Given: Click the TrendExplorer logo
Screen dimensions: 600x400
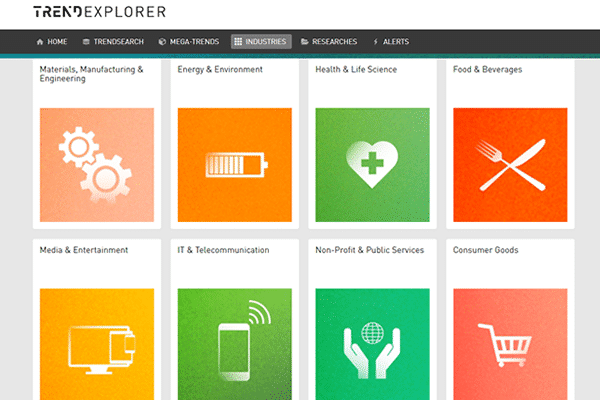Looking at the screenshot, I should [99, 12].
